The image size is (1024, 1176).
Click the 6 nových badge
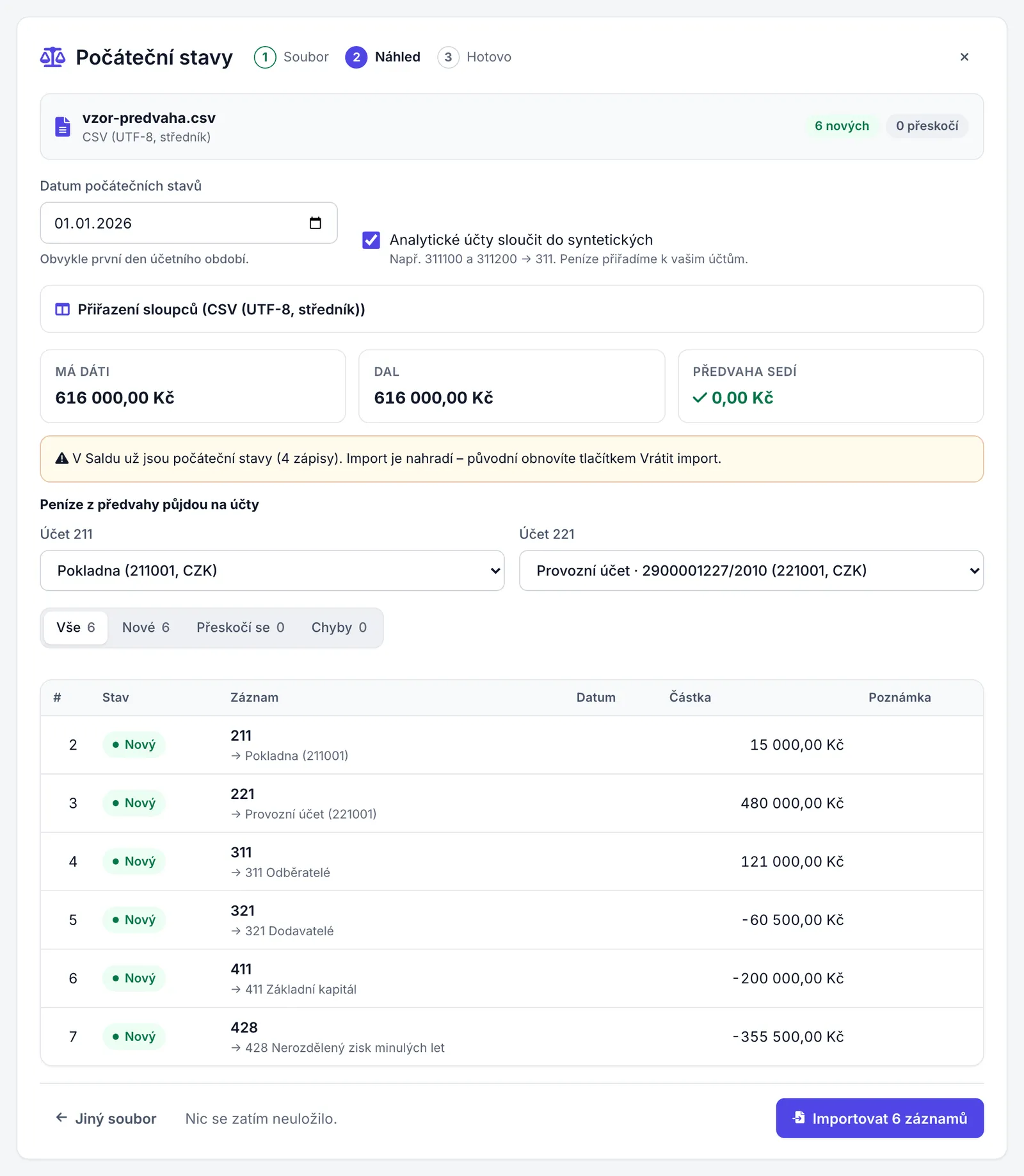[842, 126]
